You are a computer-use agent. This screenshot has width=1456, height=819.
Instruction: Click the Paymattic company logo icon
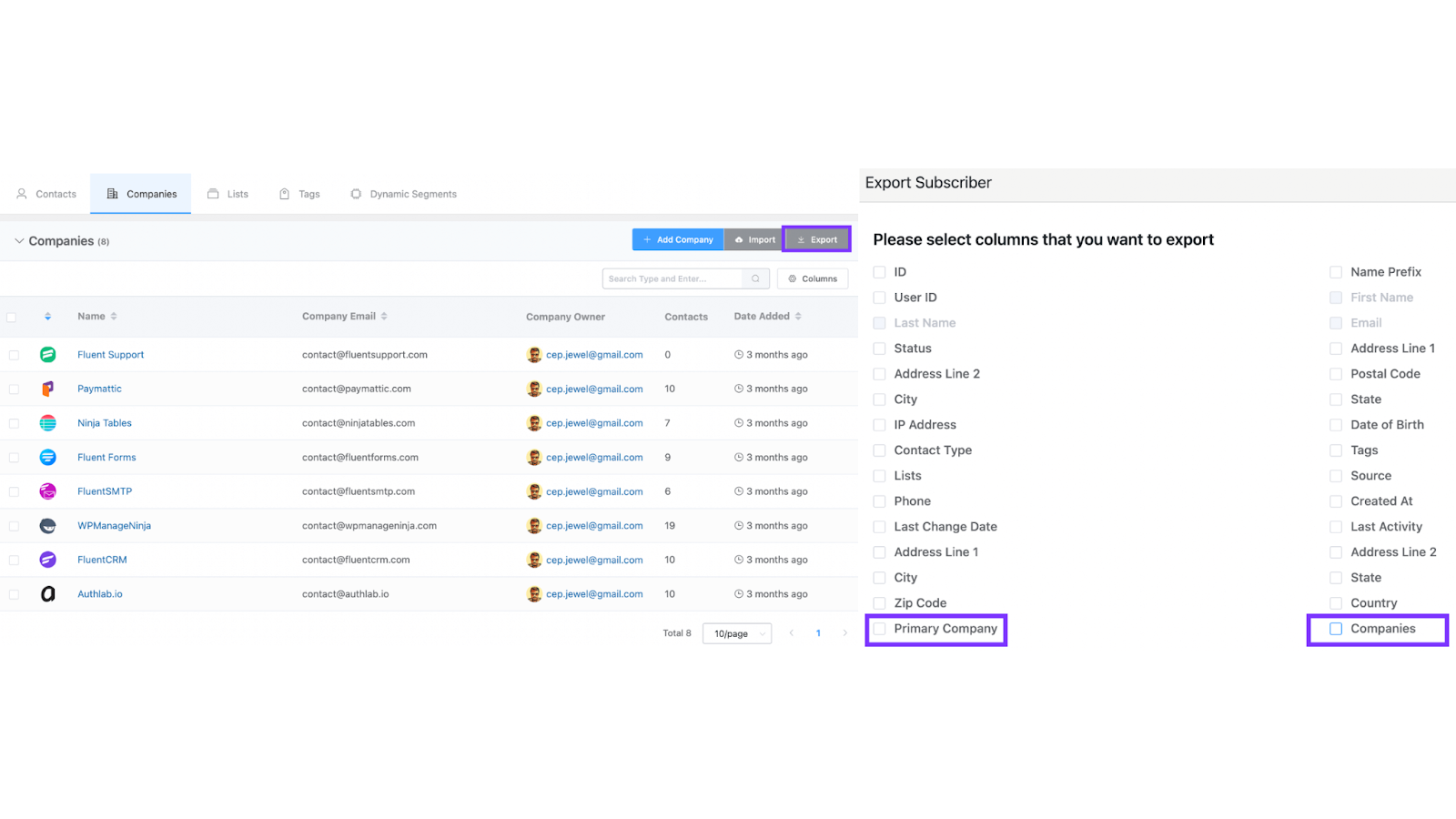coord(48,389)
